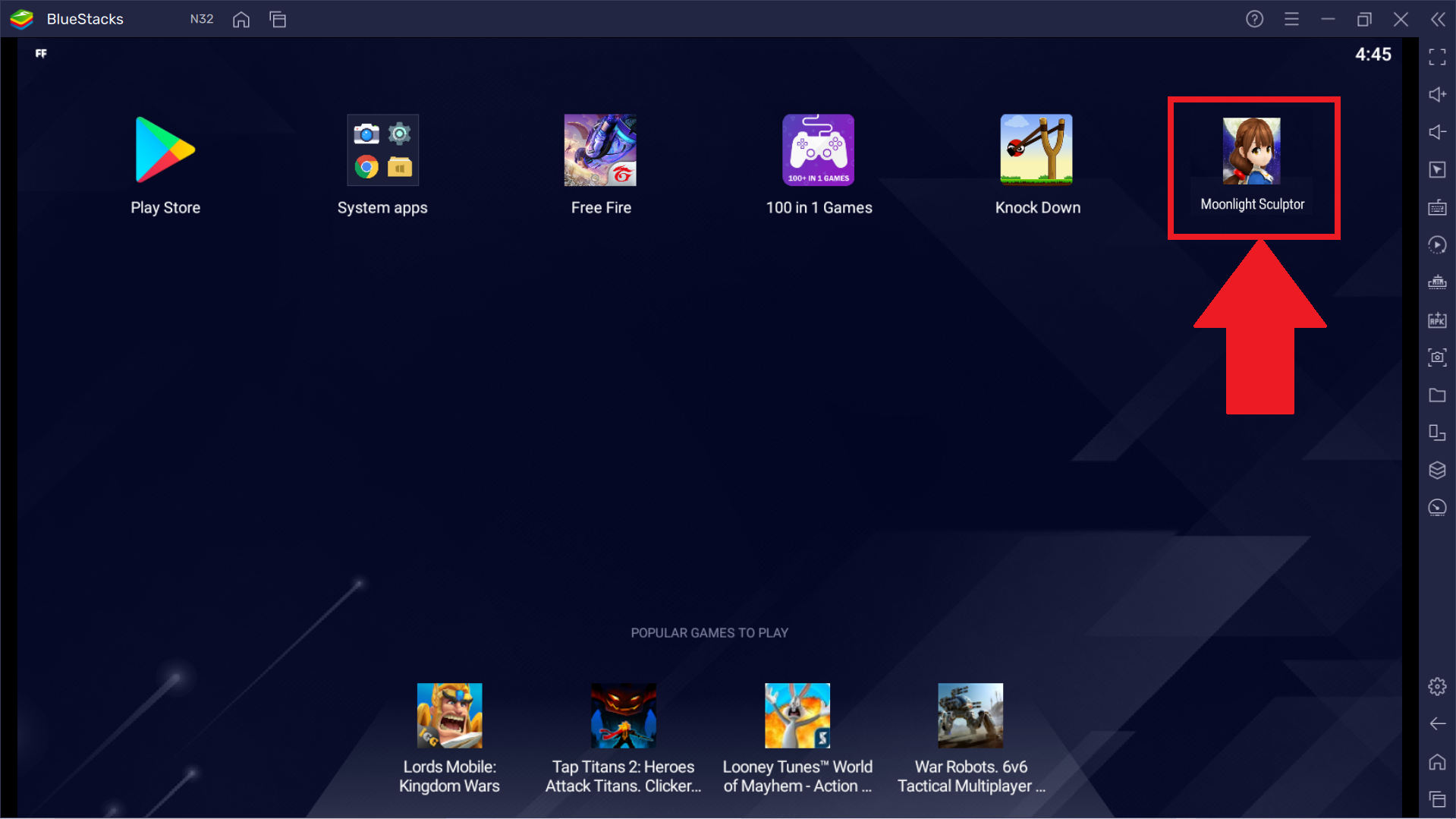Enter fullscreen mode from the sidebar

(x=1437, y=57)
